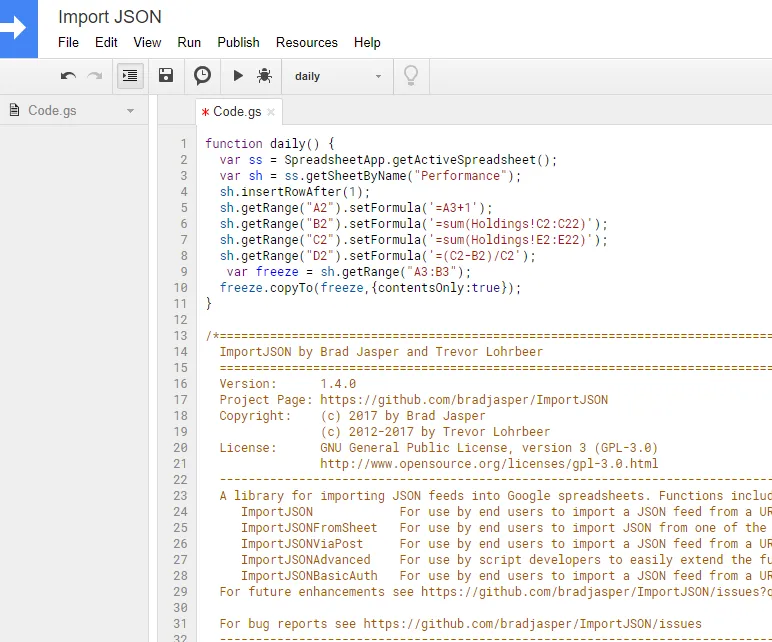Image resolution: width=772 pixels, height=642 pixels.
Task: Close the Code.gs editor tab
Action: click(271, 112)
